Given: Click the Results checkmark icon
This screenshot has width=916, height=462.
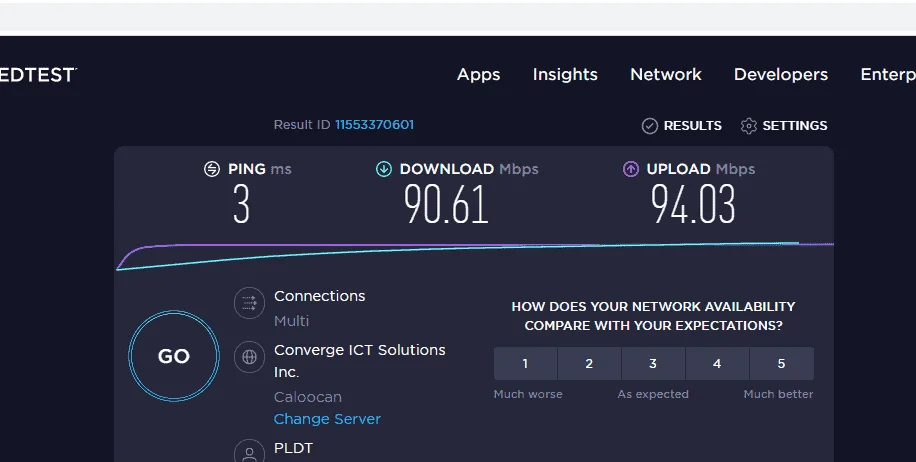Looking at the screenshot, I should (650, 126).
